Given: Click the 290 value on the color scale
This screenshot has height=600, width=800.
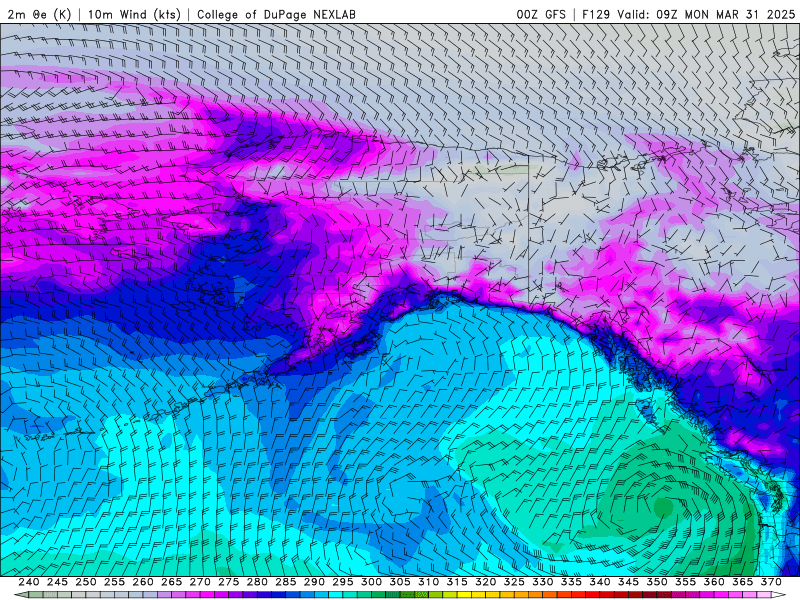Looking at the screenshot, I should pyautogui.click(x=314, y=582).
